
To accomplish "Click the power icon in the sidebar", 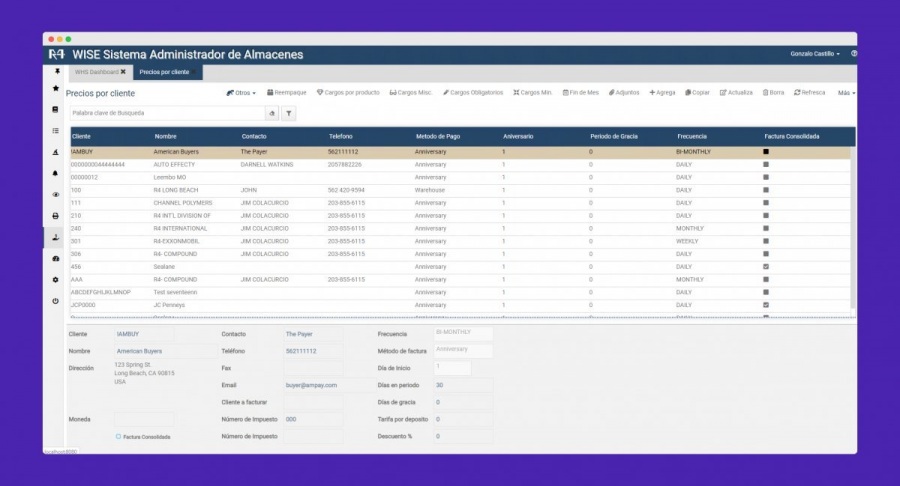I will pos(56,301).
